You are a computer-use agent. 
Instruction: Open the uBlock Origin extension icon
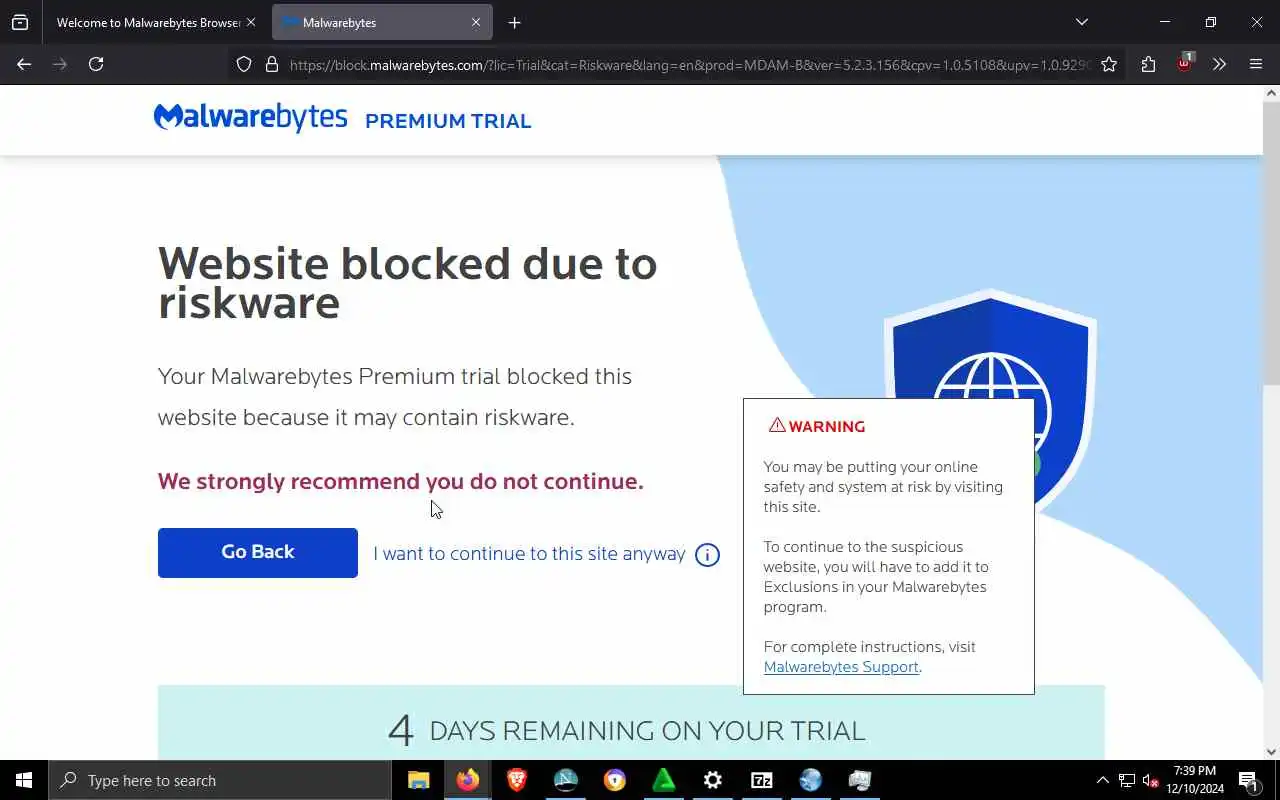point(1185,62)
